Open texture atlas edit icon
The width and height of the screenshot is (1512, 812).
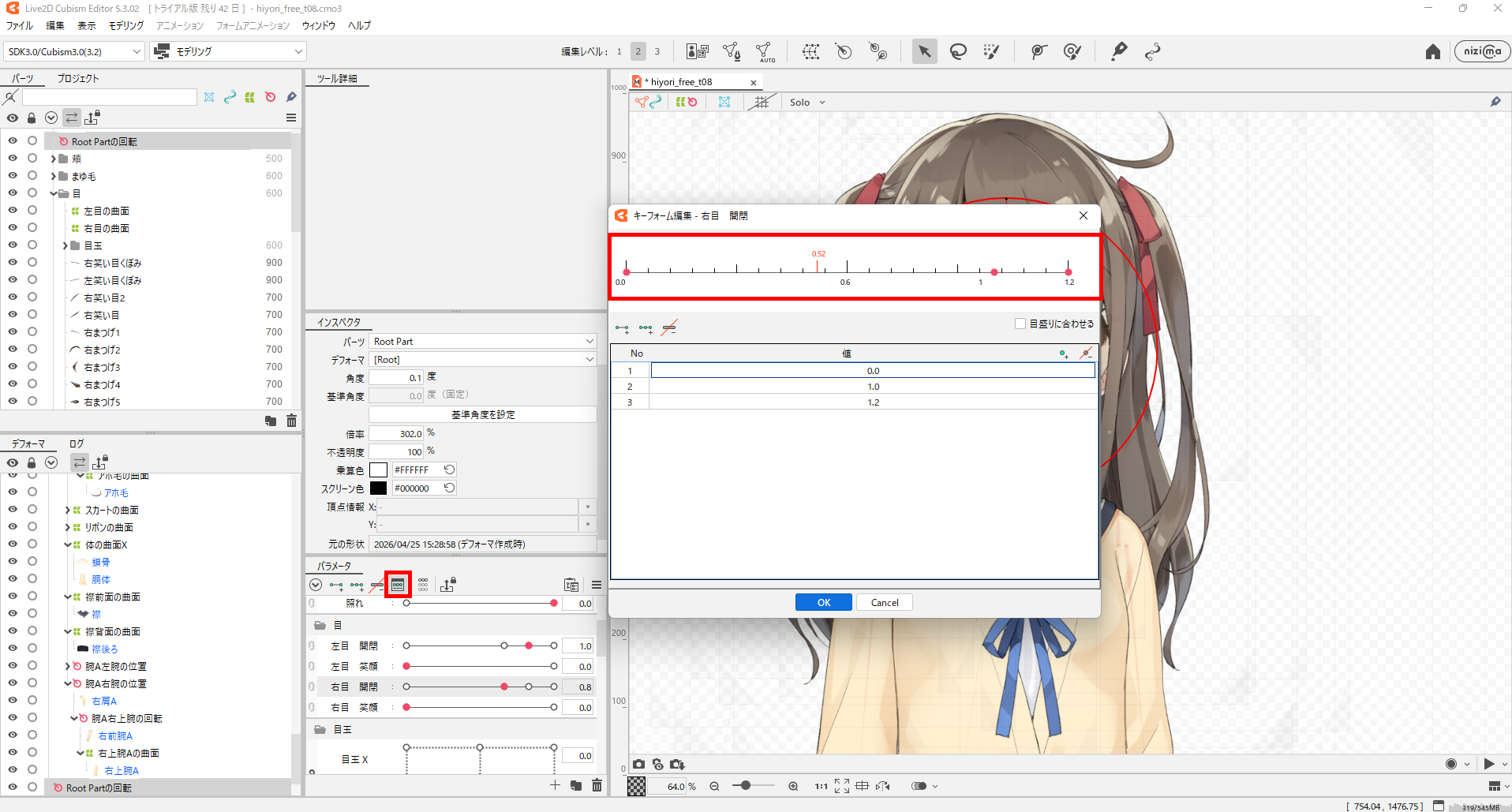tap(698, 52)
